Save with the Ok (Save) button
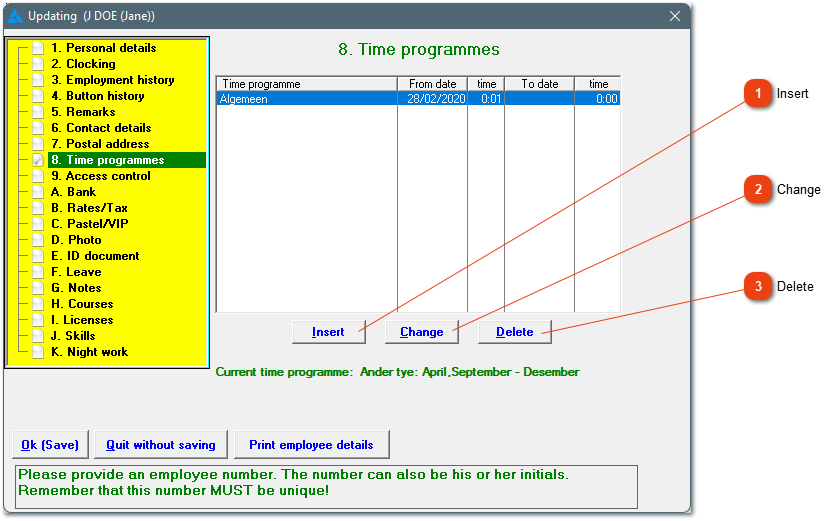 click(x=50, y=445)
